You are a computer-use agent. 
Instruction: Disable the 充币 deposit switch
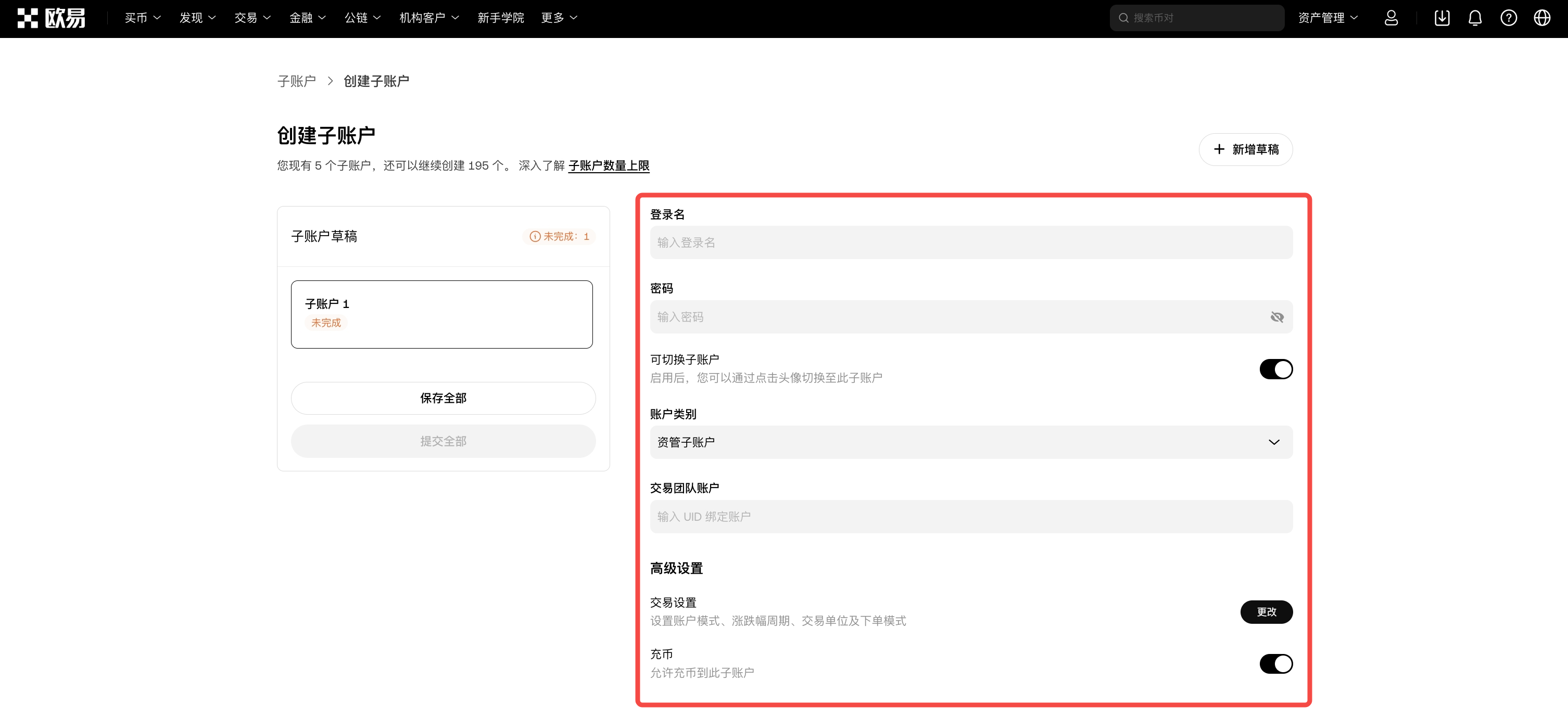[1276, 664]
